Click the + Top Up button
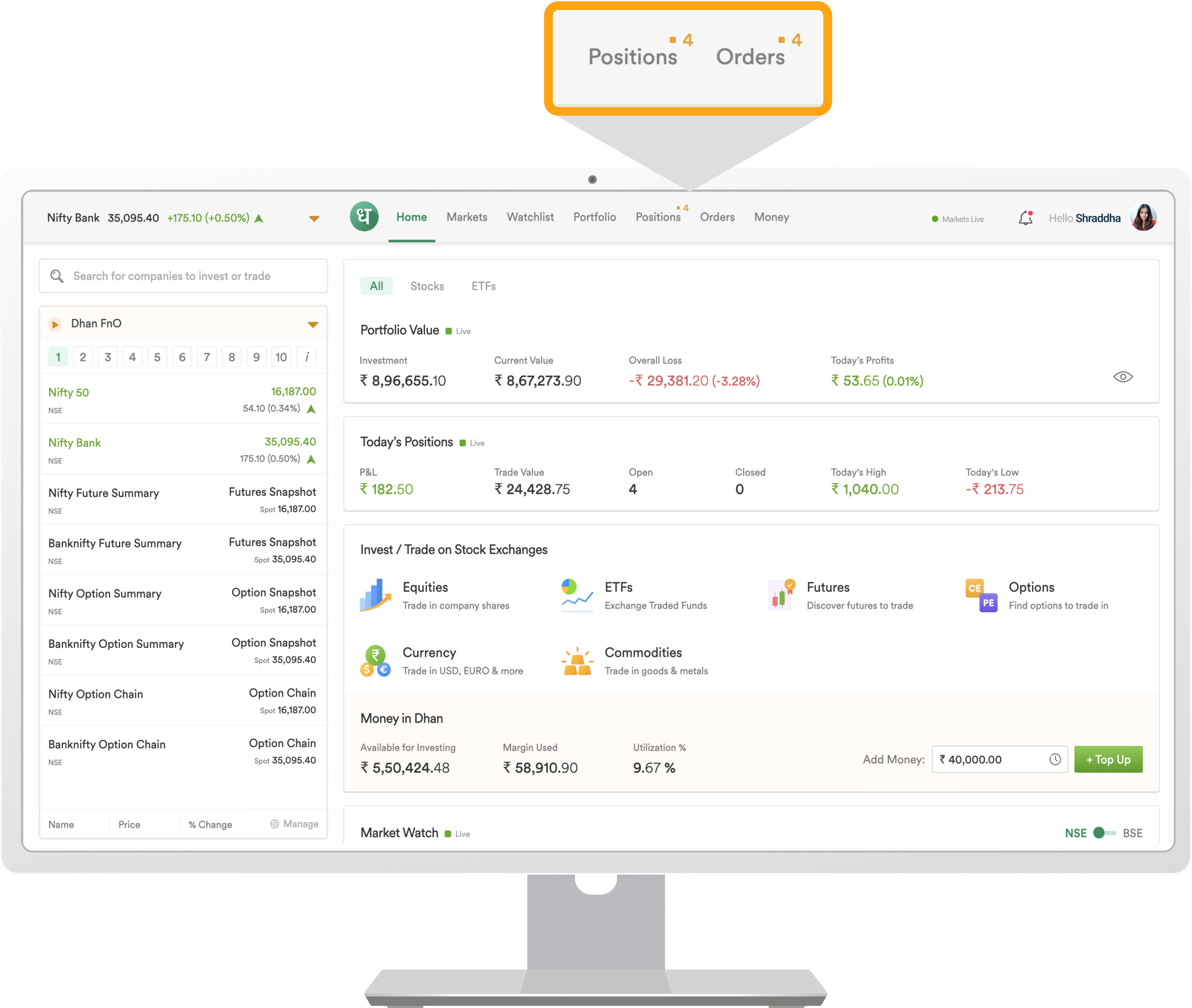 pos(1108,759)
